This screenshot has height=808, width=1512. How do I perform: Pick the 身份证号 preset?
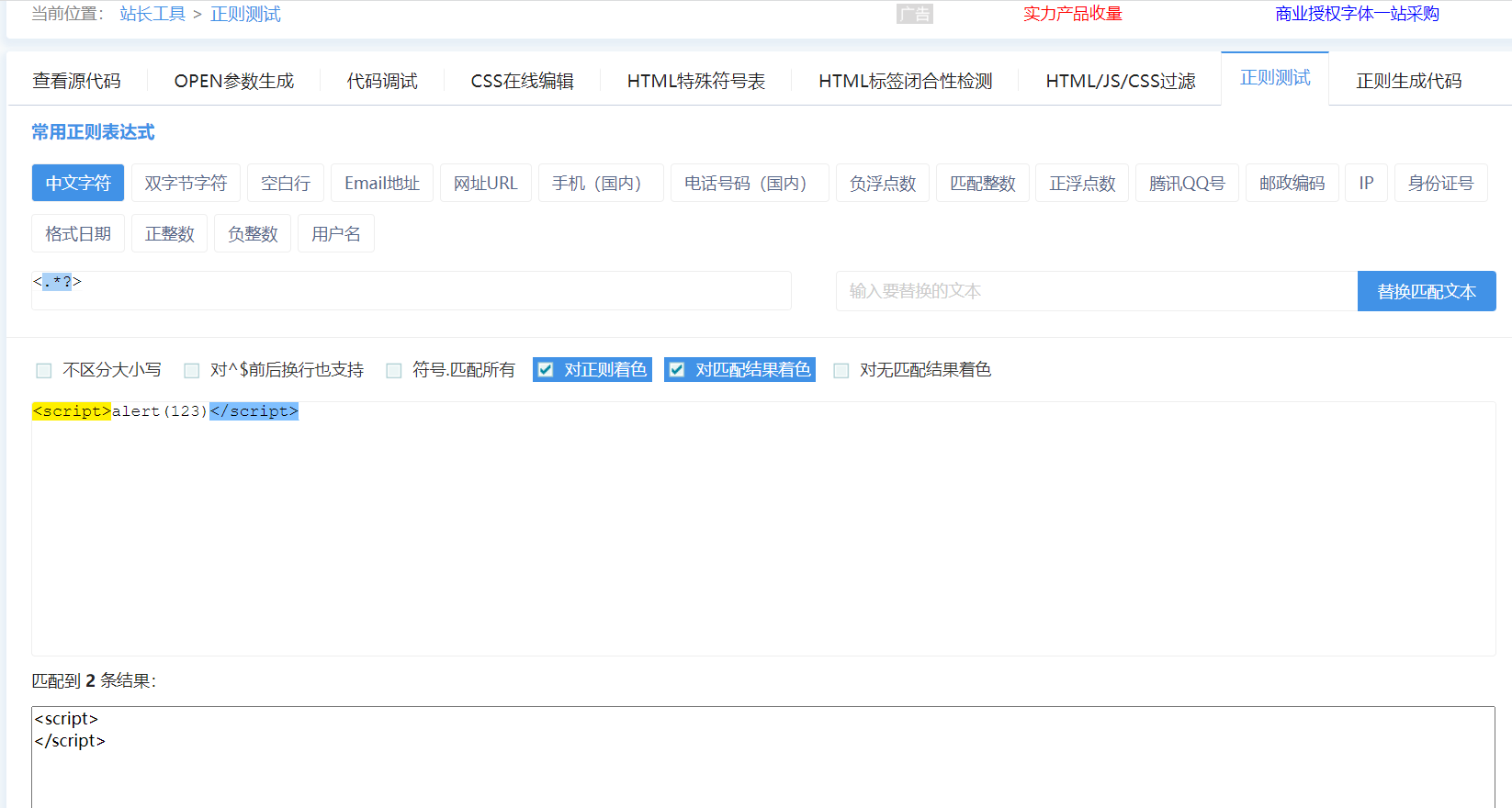(x=1440, y=183)
